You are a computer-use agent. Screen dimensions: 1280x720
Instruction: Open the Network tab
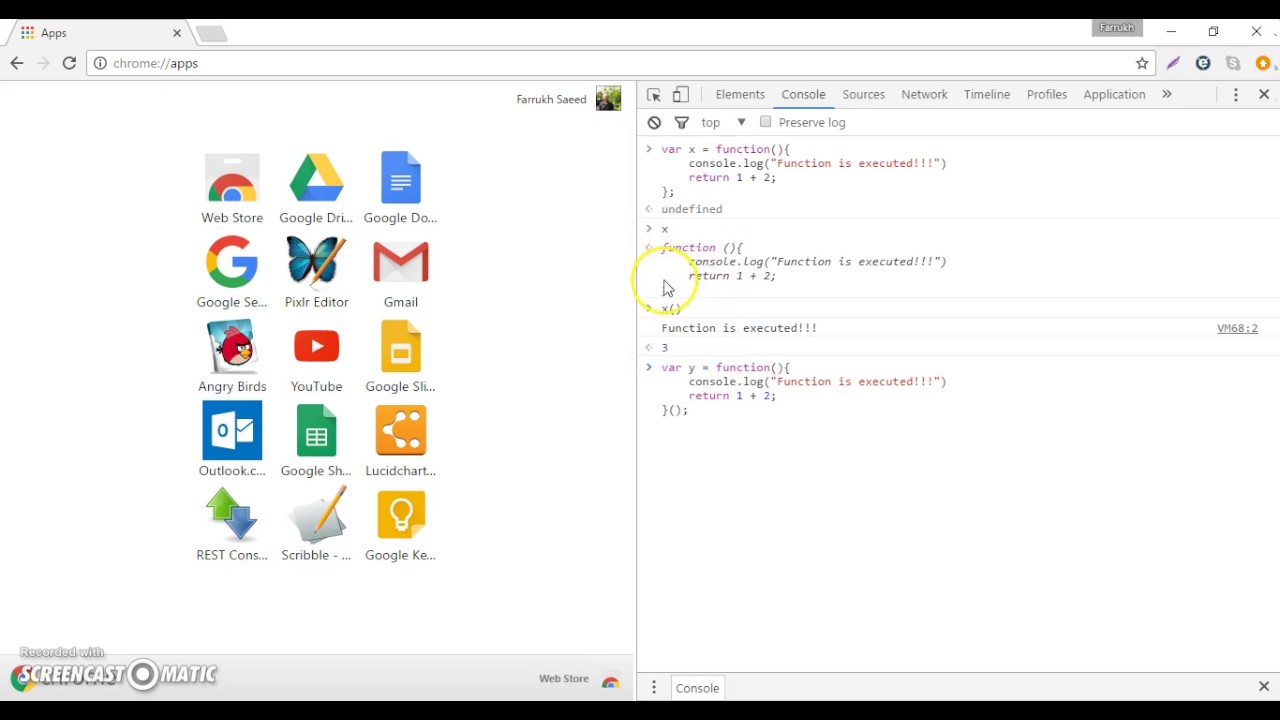[924, 94]
